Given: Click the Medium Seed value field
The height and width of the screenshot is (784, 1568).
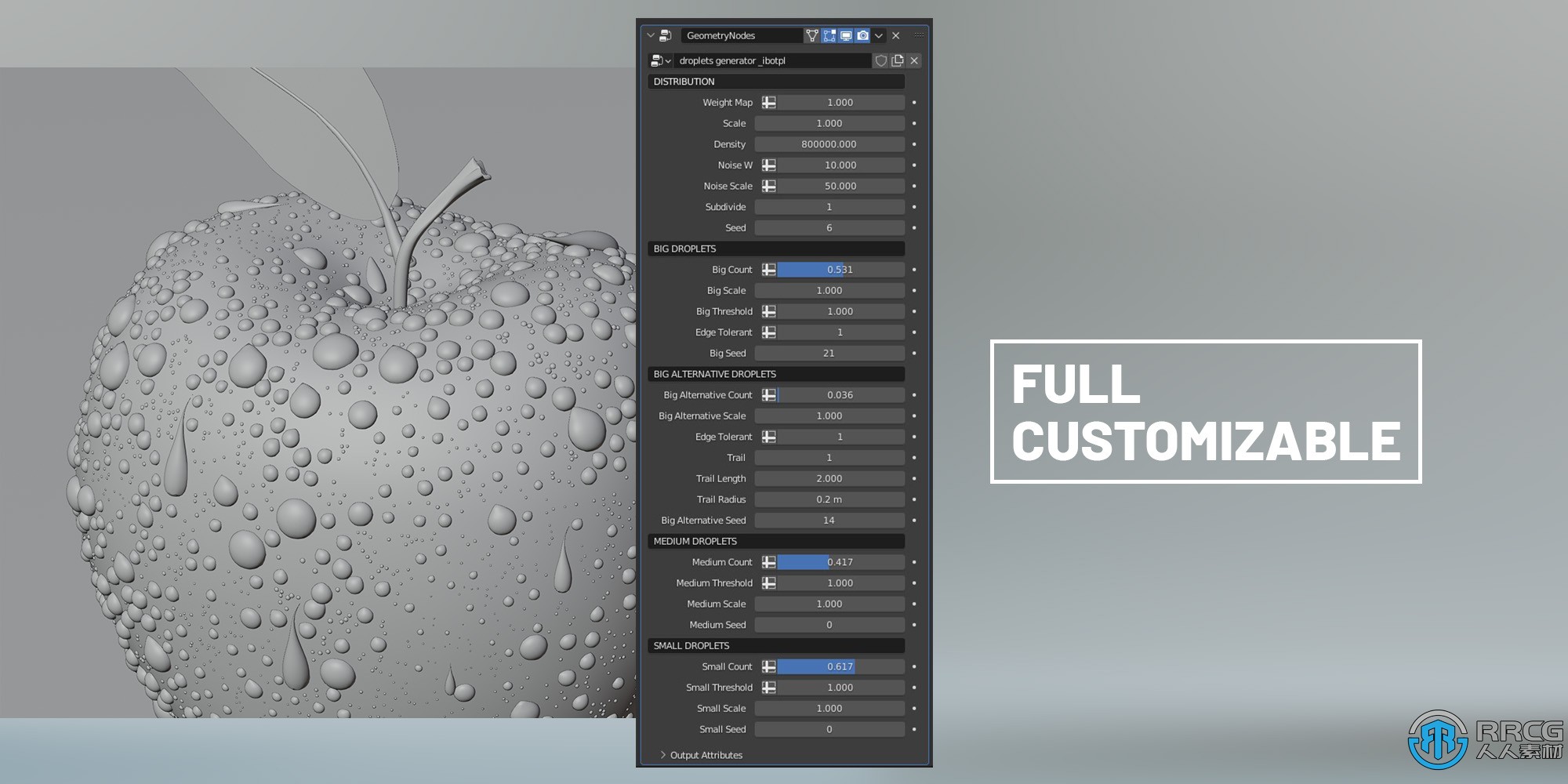Looking at the screenshot, I should tap(829, 625).
